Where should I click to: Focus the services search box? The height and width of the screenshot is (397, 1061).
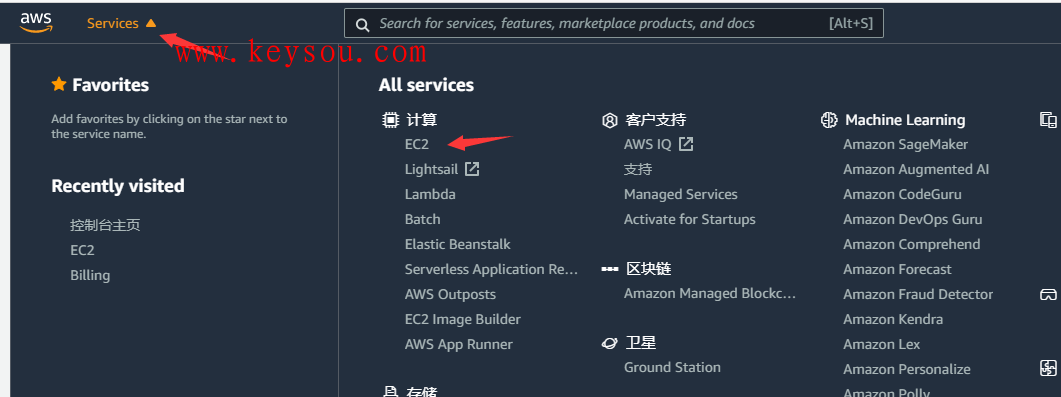point(613,23)
